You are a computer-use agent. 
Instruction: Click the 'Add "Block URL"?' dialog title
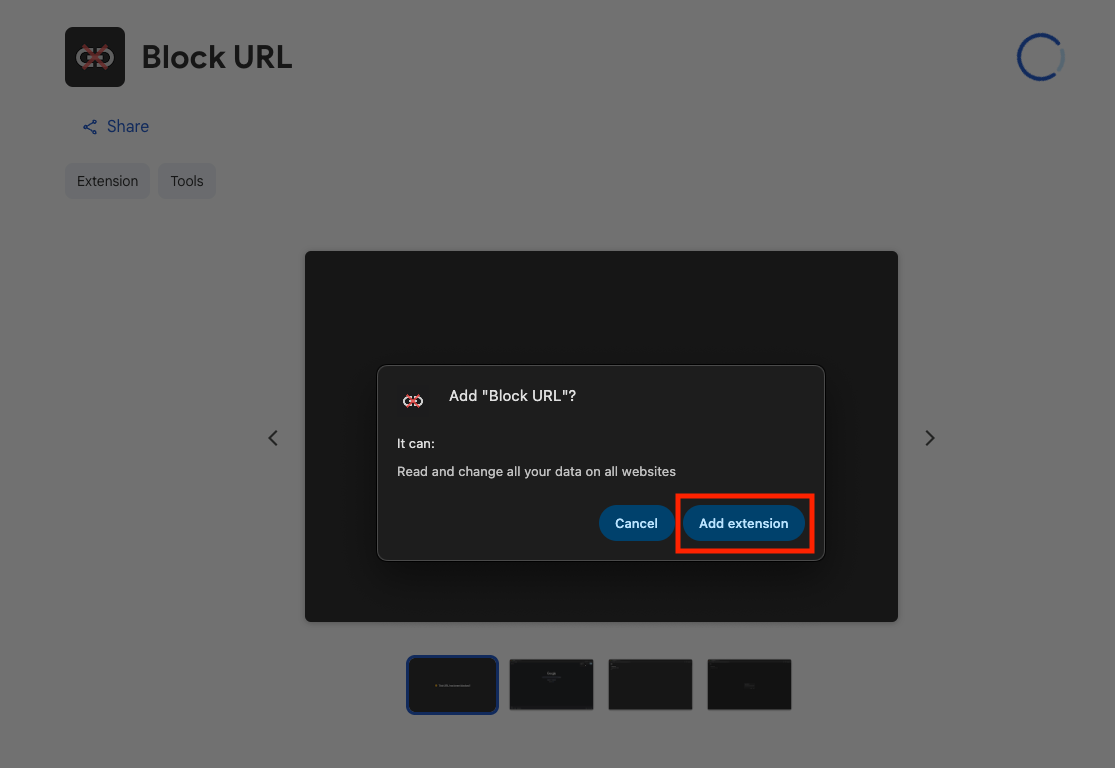512,396
